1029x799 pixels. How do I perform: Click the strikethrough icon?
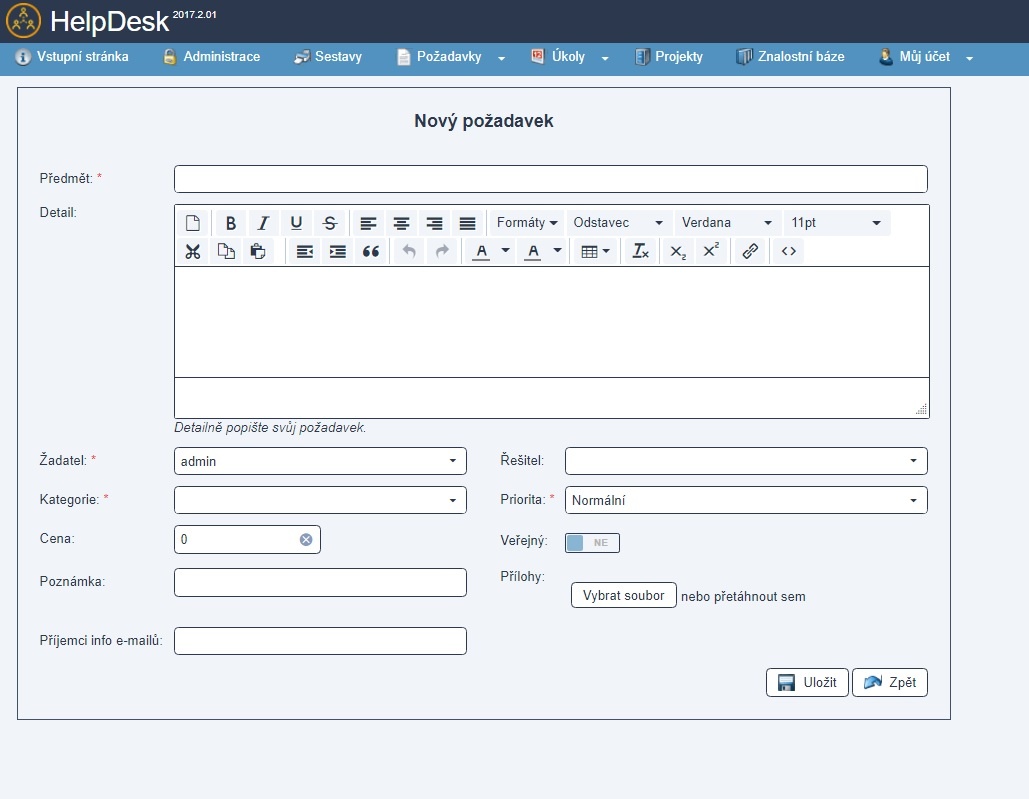pyautogui.click(x=330, y=223)
